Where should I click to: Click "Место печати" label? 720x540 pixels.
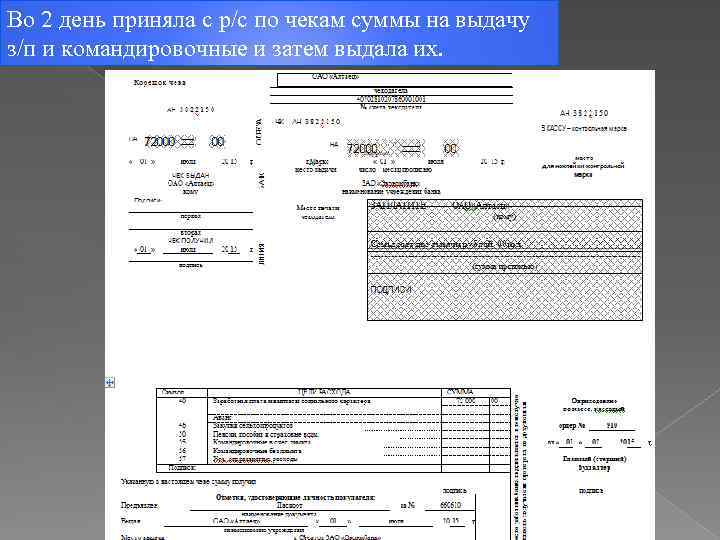click(318, 208)
